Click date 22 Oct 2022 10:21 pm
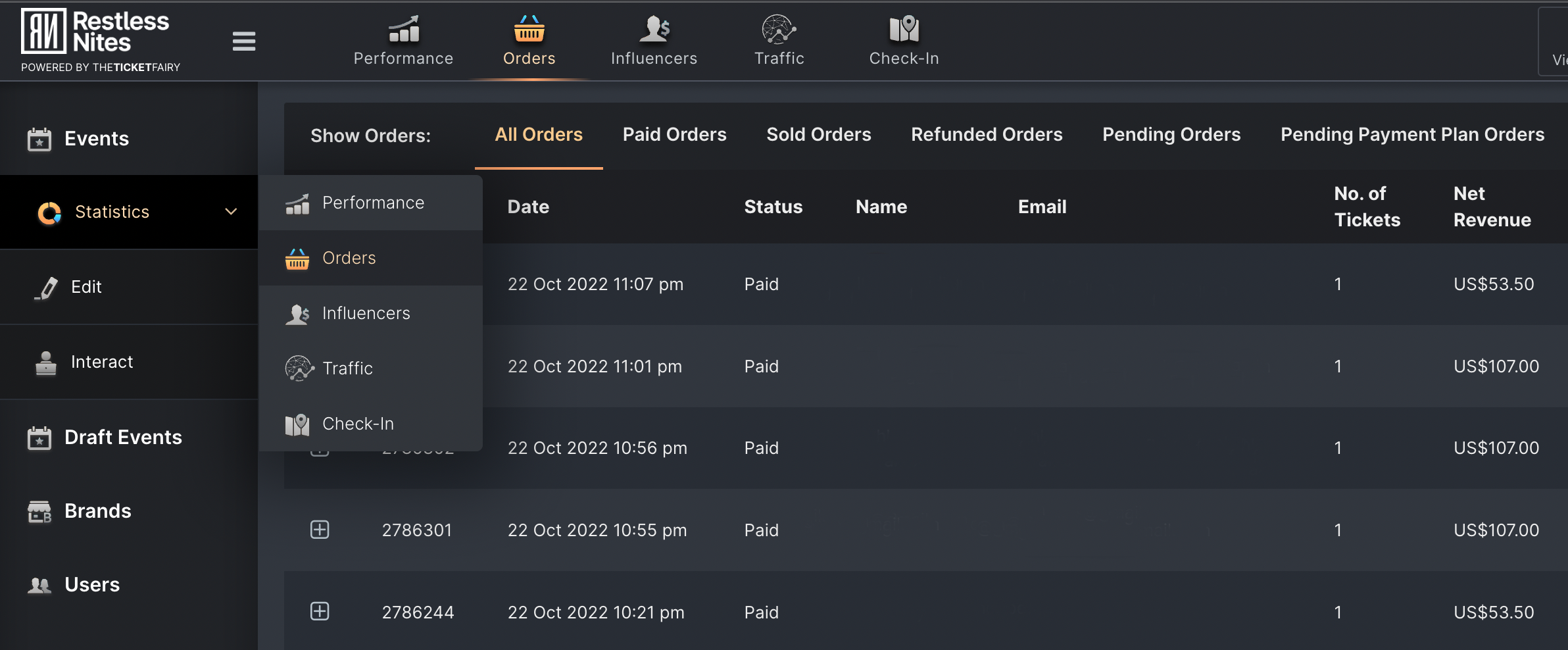The height and width of the screenshot is (650, 1568). click(596, 612)
